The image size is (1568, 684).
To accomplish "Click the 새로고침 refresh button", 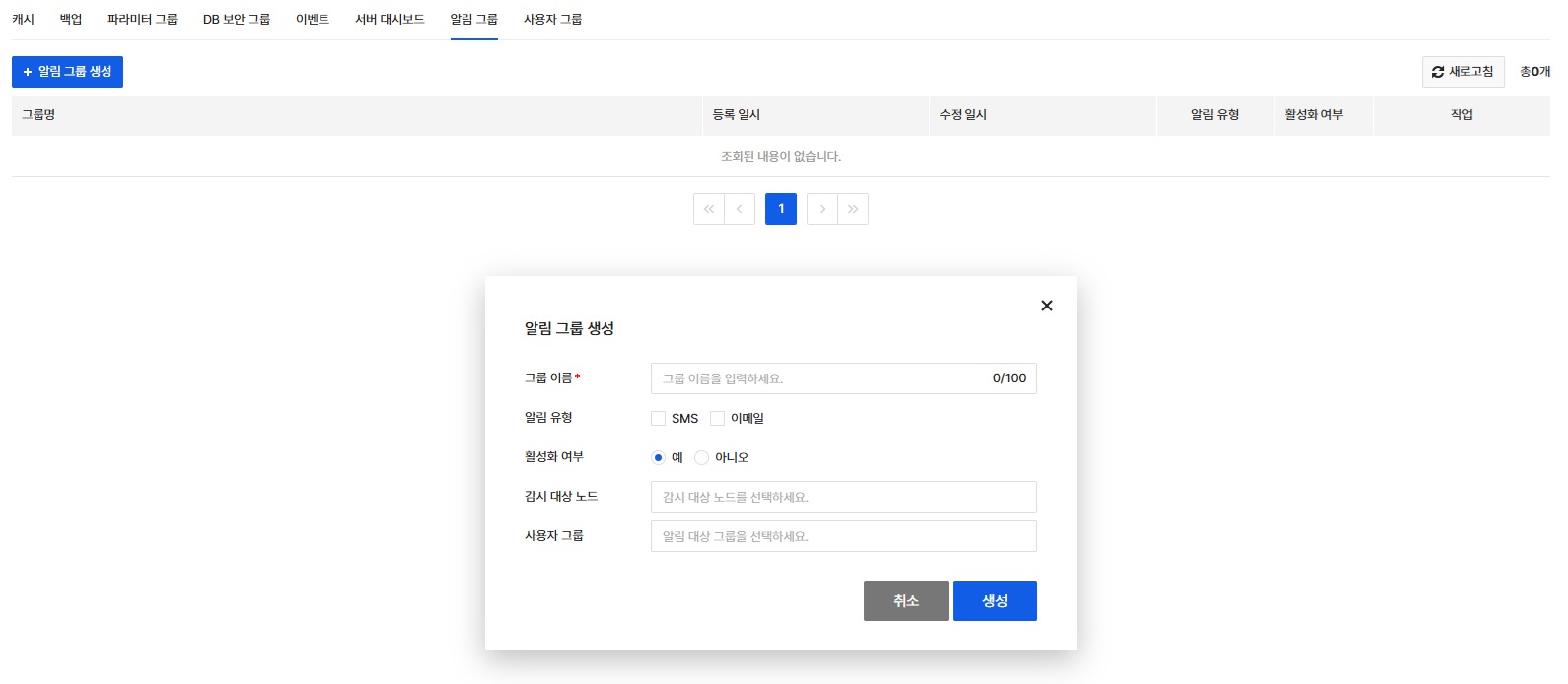I will [x=1462, y=72].
